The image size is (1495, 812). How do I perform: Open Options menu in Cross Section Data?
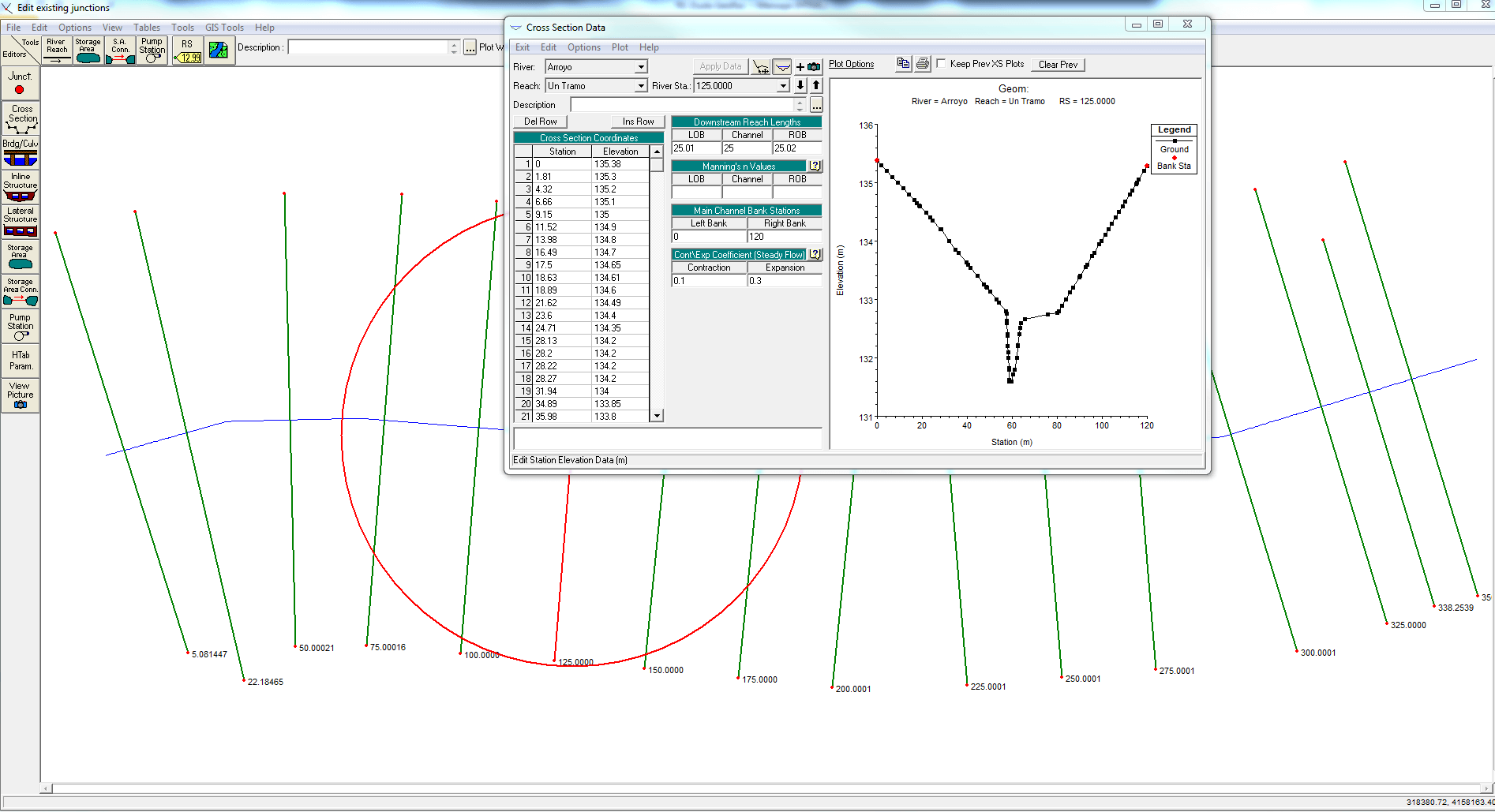584,47
